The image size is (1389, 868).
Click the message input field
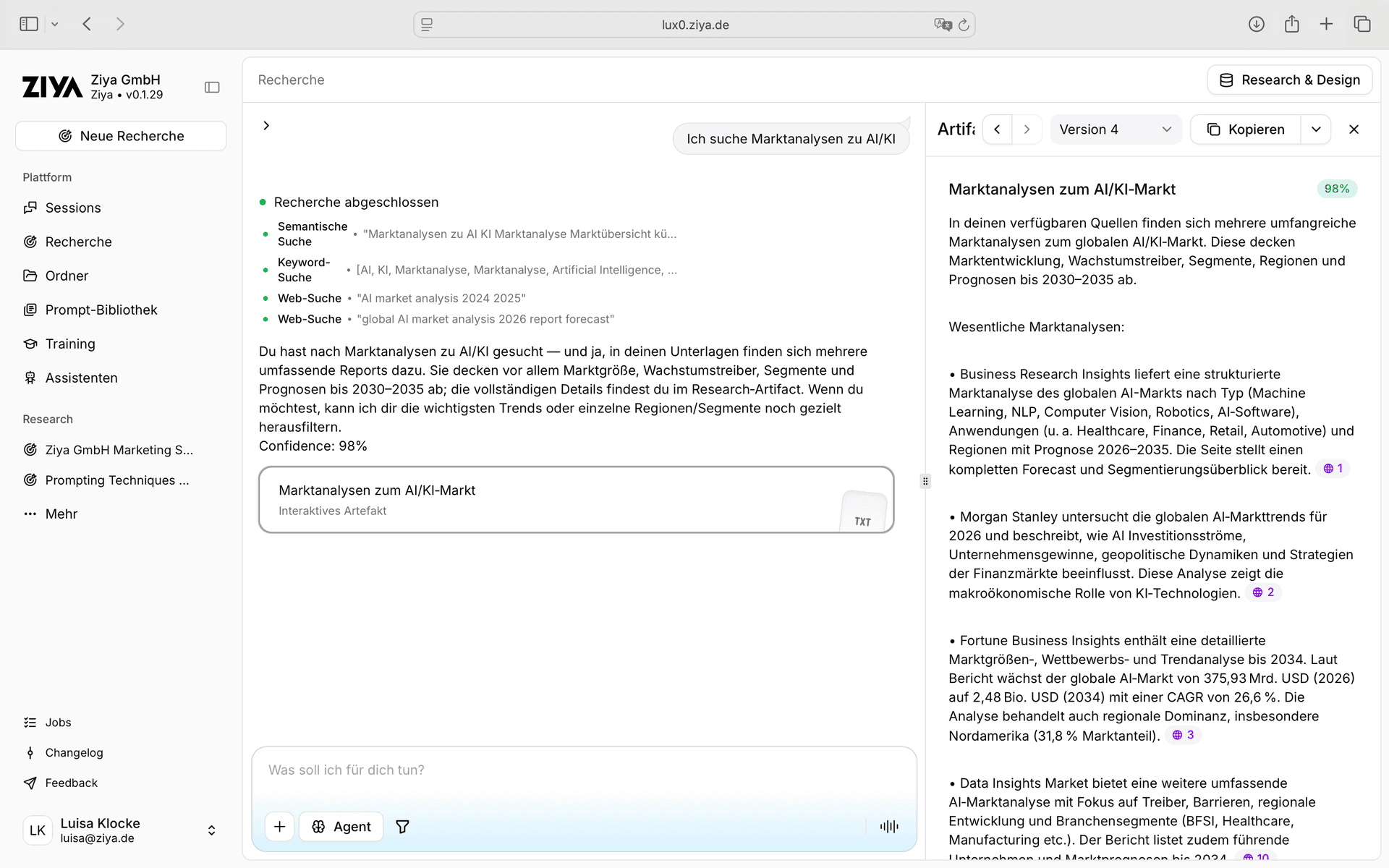click(x=506, y=770)
